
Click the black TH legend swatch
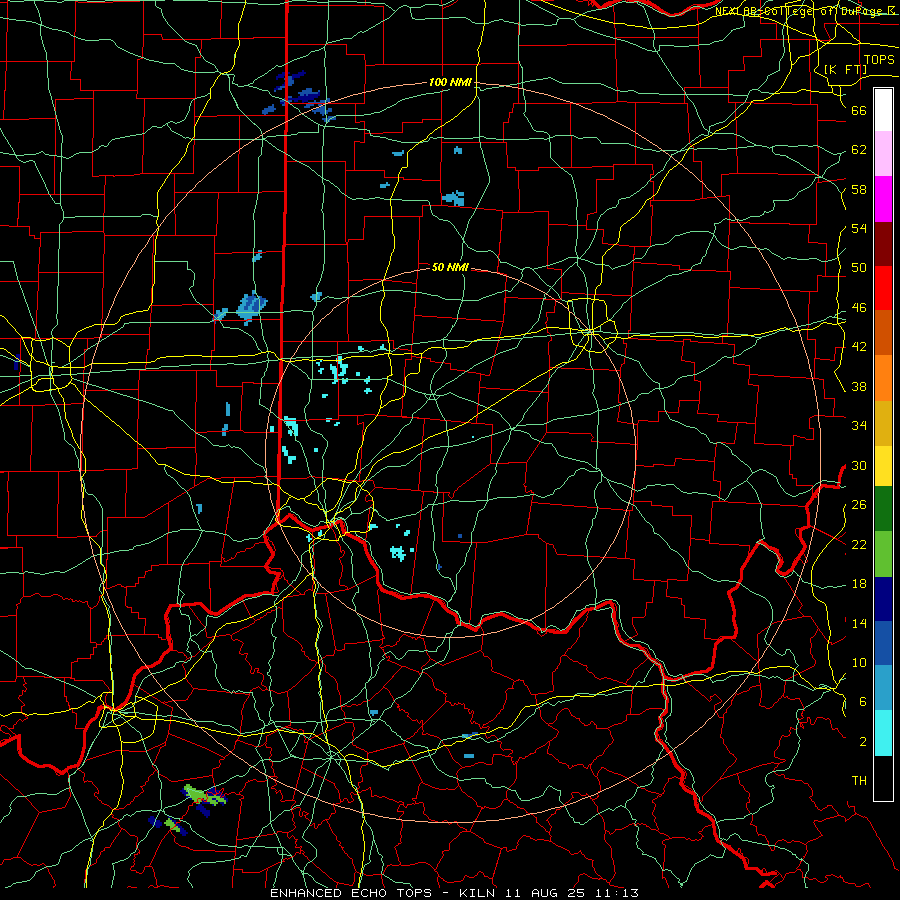point(883,778)
